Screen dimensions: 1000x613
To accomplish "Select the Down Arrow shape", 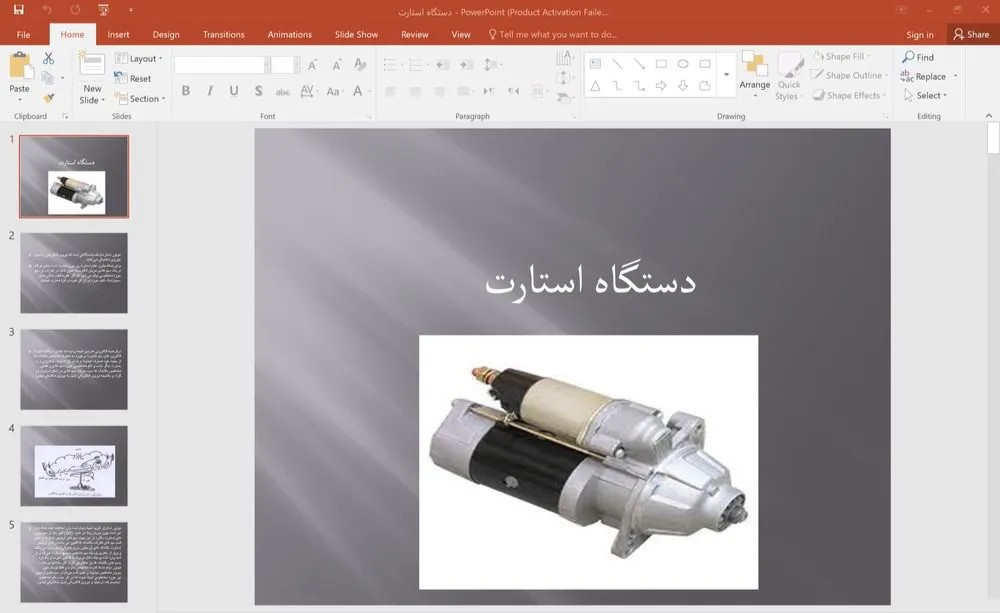I will pyautogui.click(x=683, y=85).
